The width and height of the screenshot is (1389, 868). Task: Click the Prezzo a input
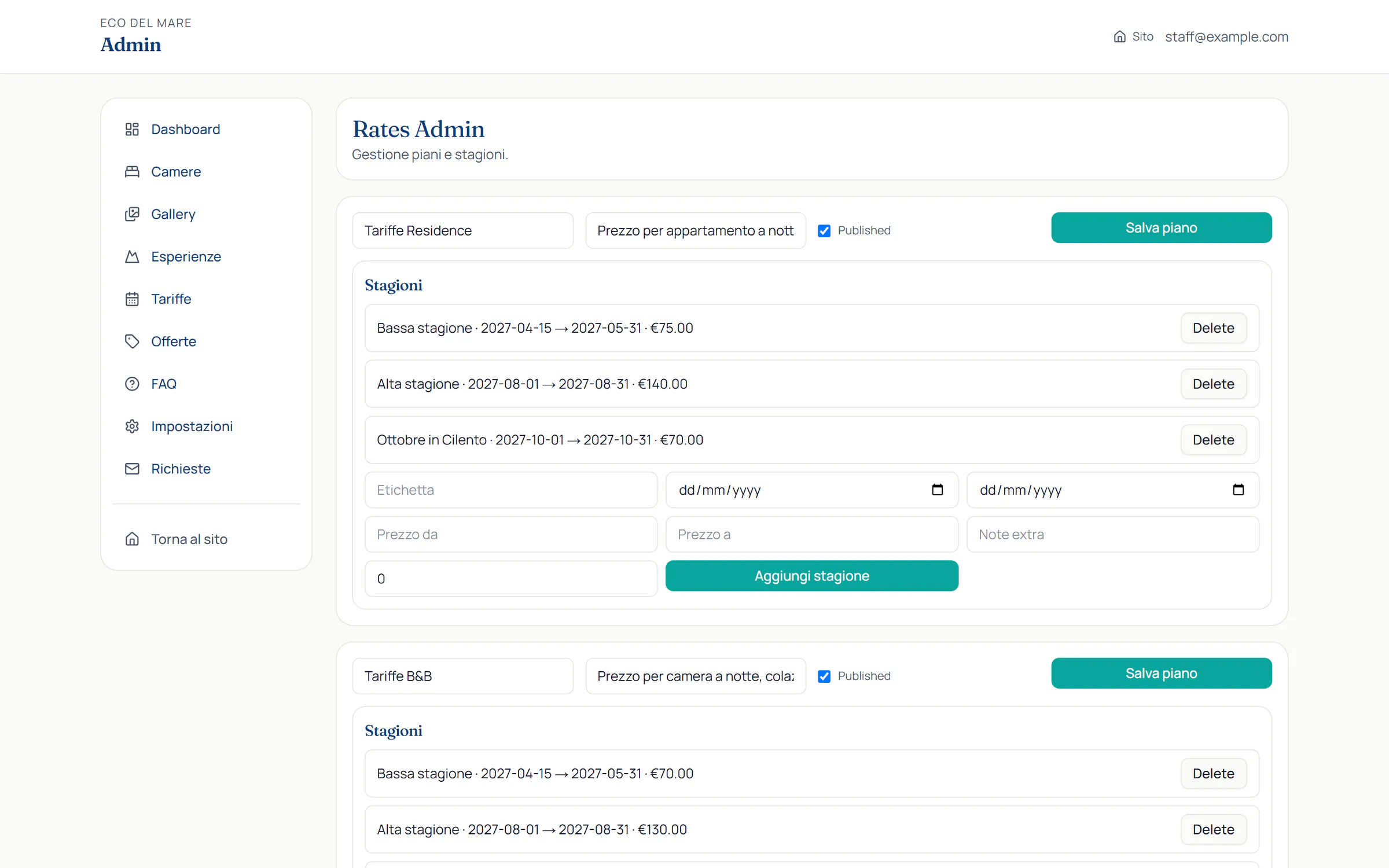click(811, 534)
